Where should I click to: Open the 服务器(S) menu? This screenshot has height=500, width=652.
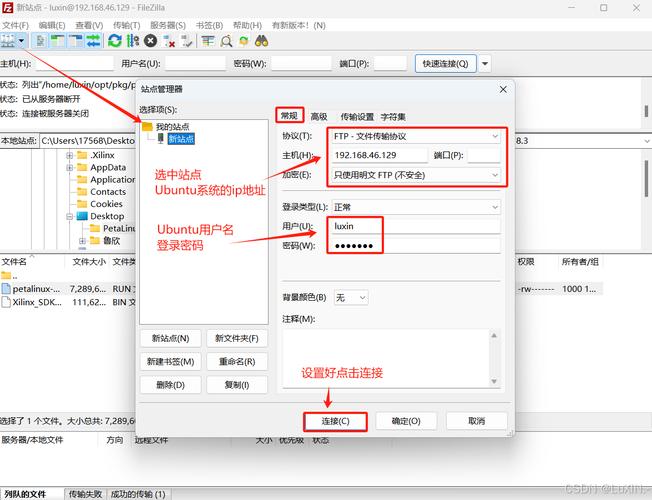pos(168,25)
